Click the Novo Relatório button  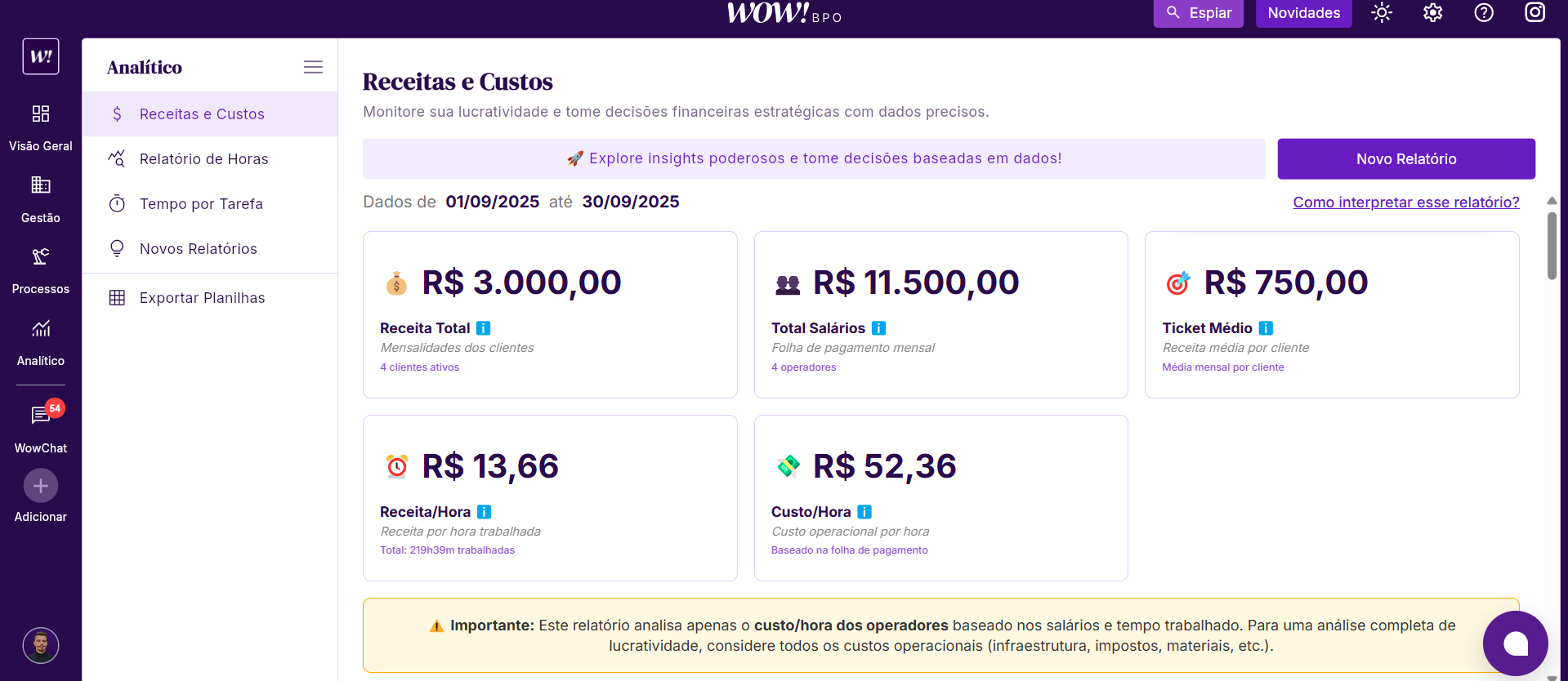[1405, 159]
